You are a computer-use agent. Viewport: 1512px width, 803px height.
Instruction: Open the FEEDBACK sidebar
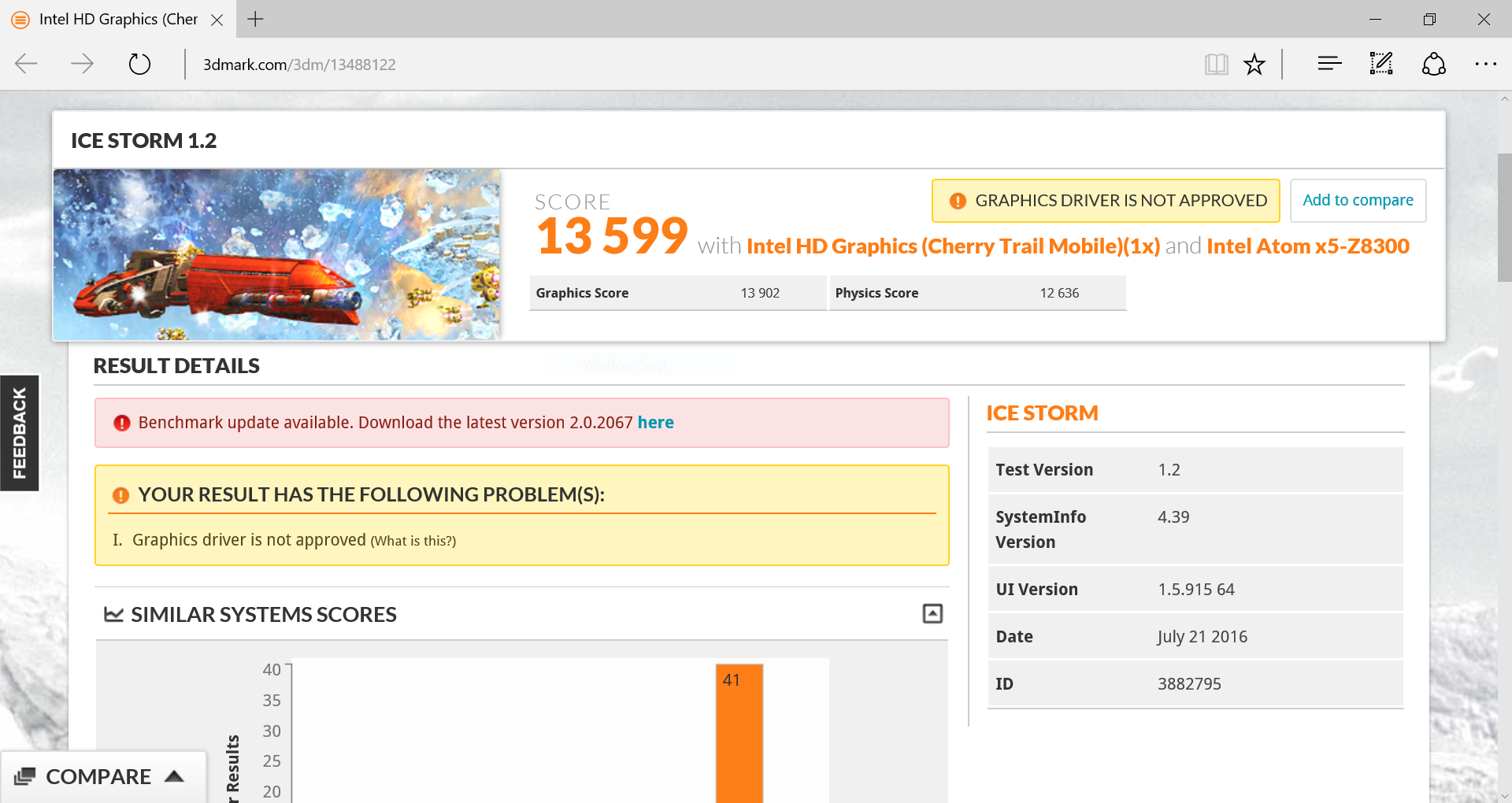pyautogui.click(x=19, y=432)
